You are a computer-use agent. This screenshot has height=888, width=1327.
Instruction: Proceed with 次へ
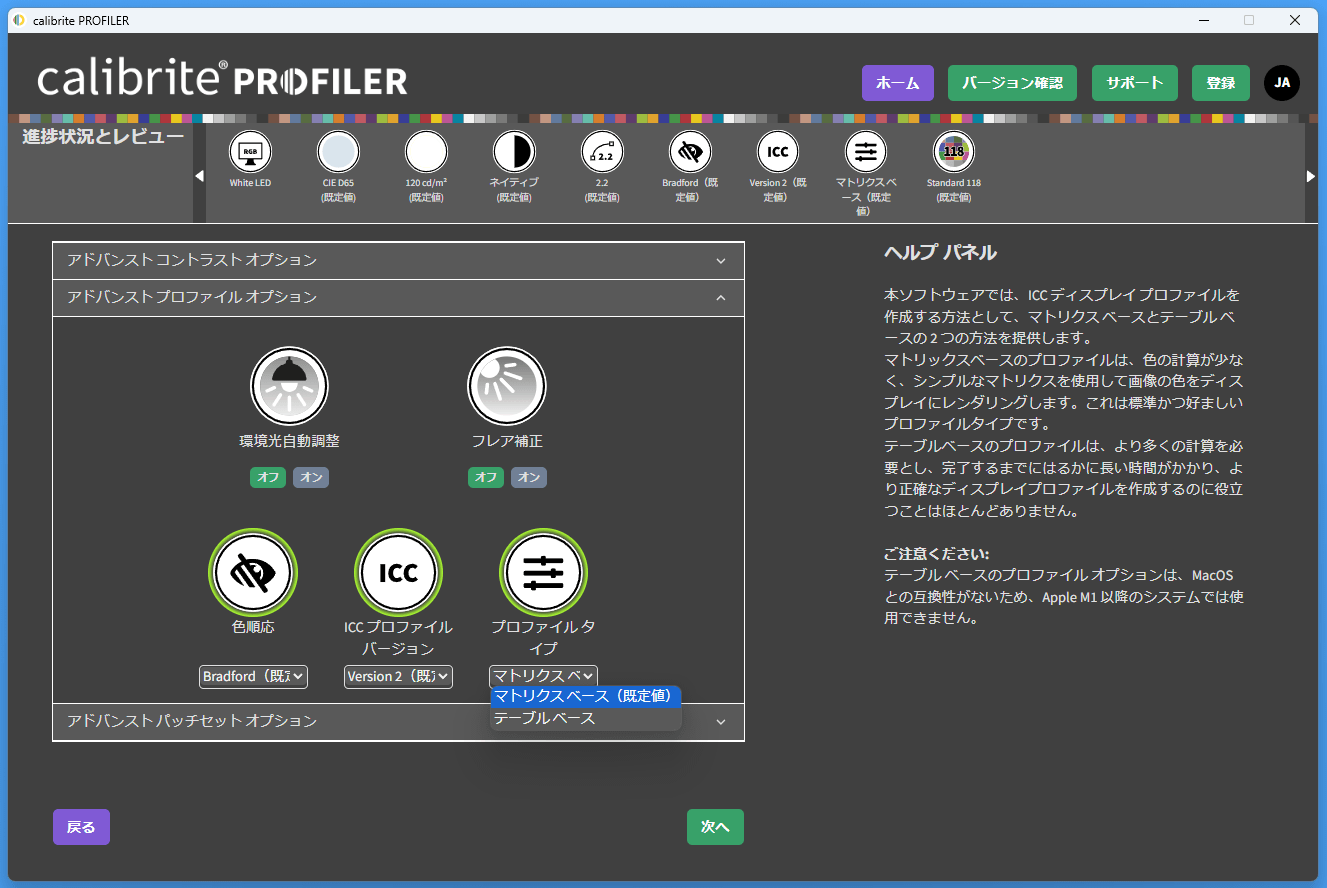coord(715,827)
